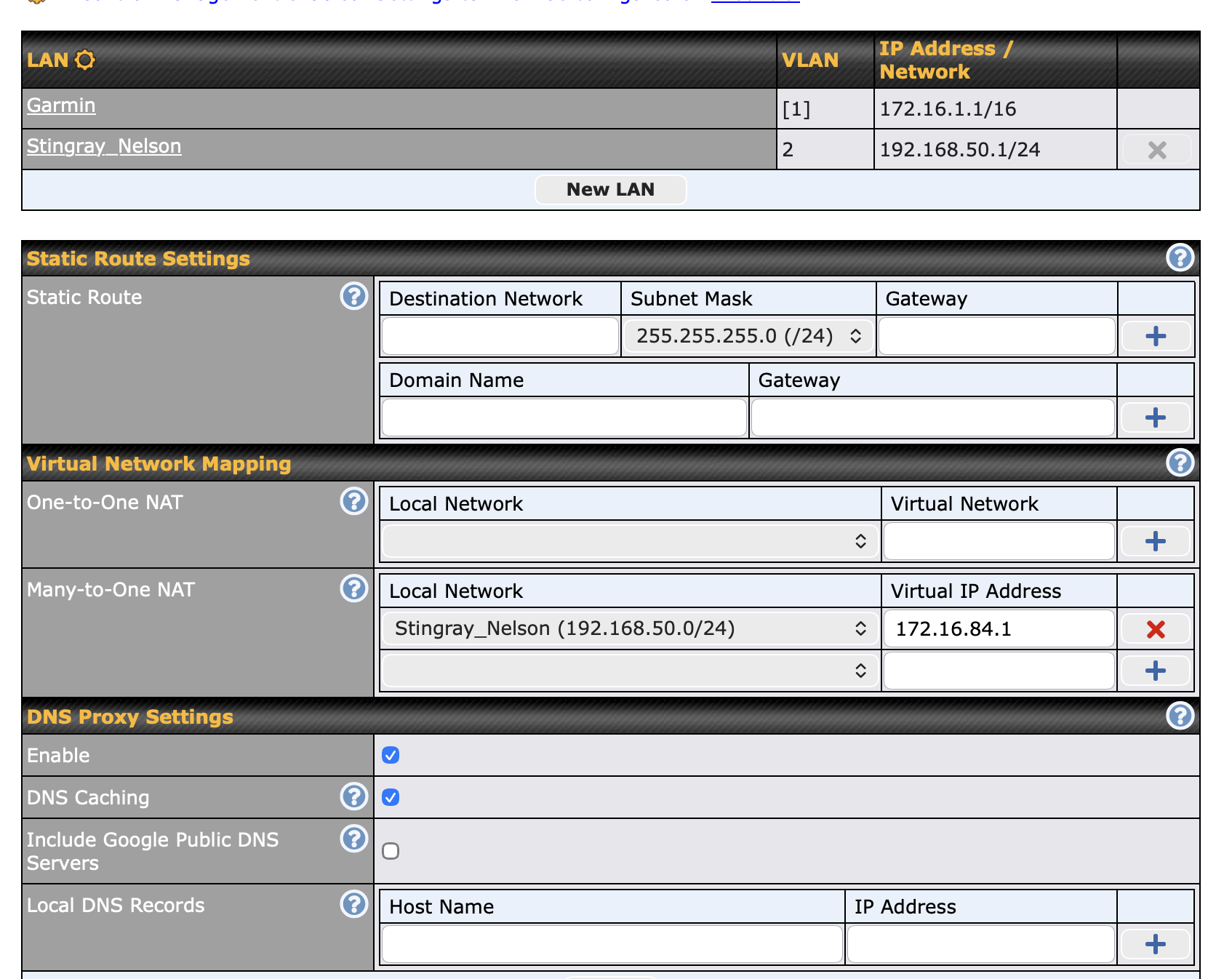Toggle the DNS Caching checkbox
The height and width of the screenshot is (979, 1232).
coord(391,797)
